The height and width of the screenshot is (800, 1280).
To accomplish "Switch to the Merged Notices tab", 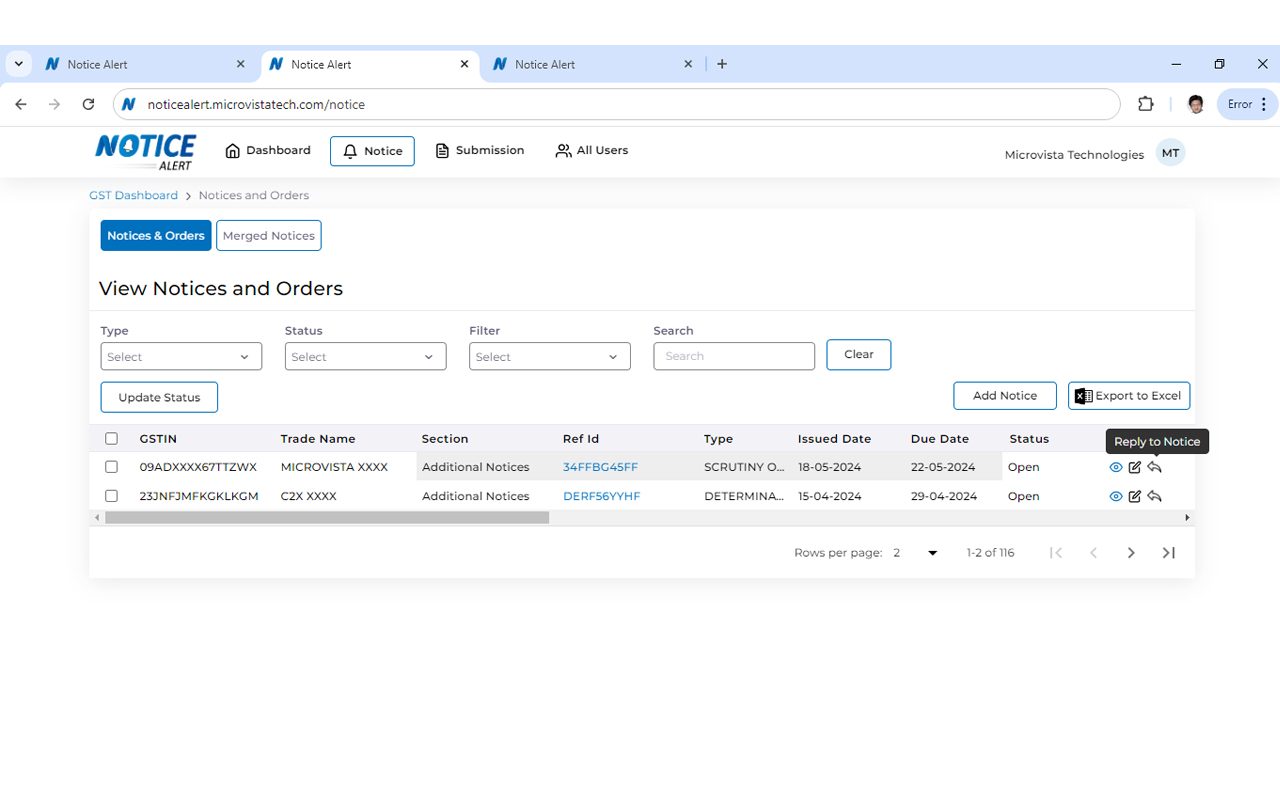I will (268, 236).
